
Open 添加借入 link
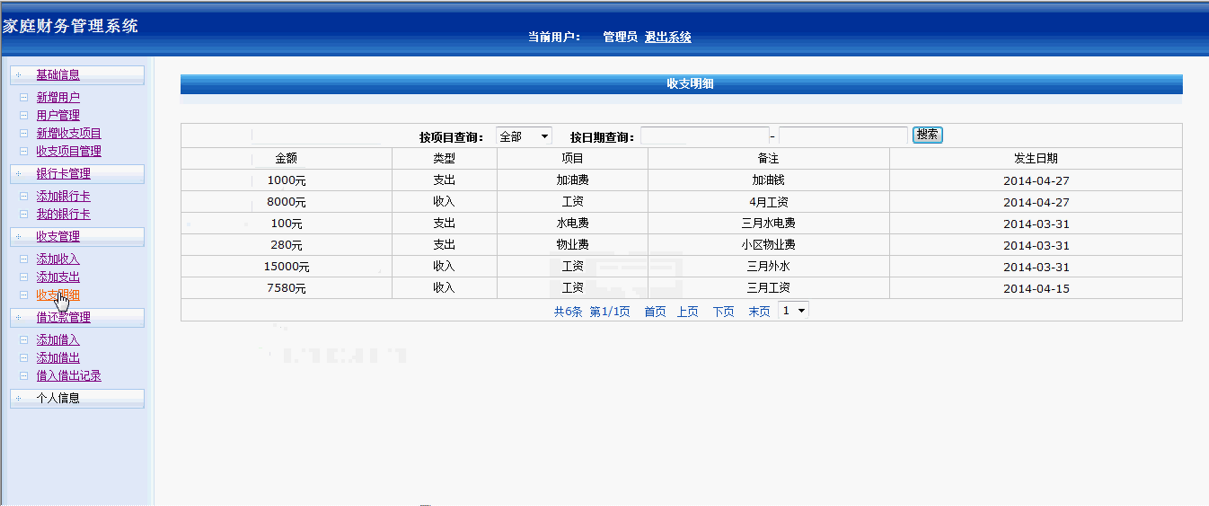[58, 340]
